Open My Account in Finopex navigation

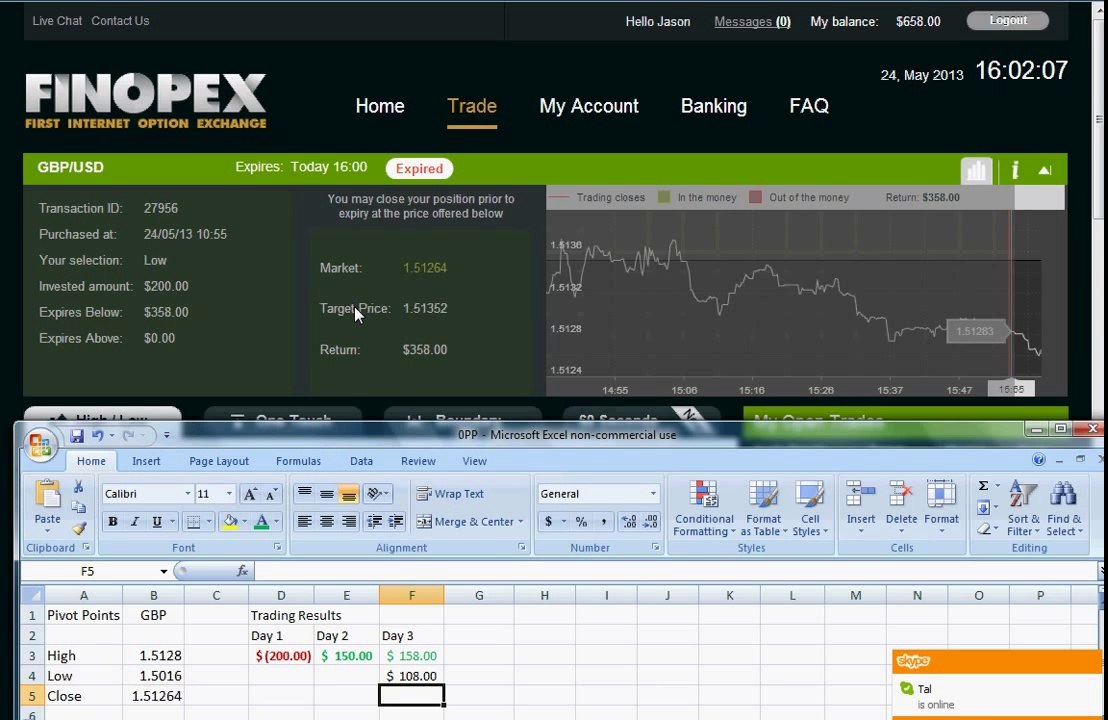pos(589,106)
